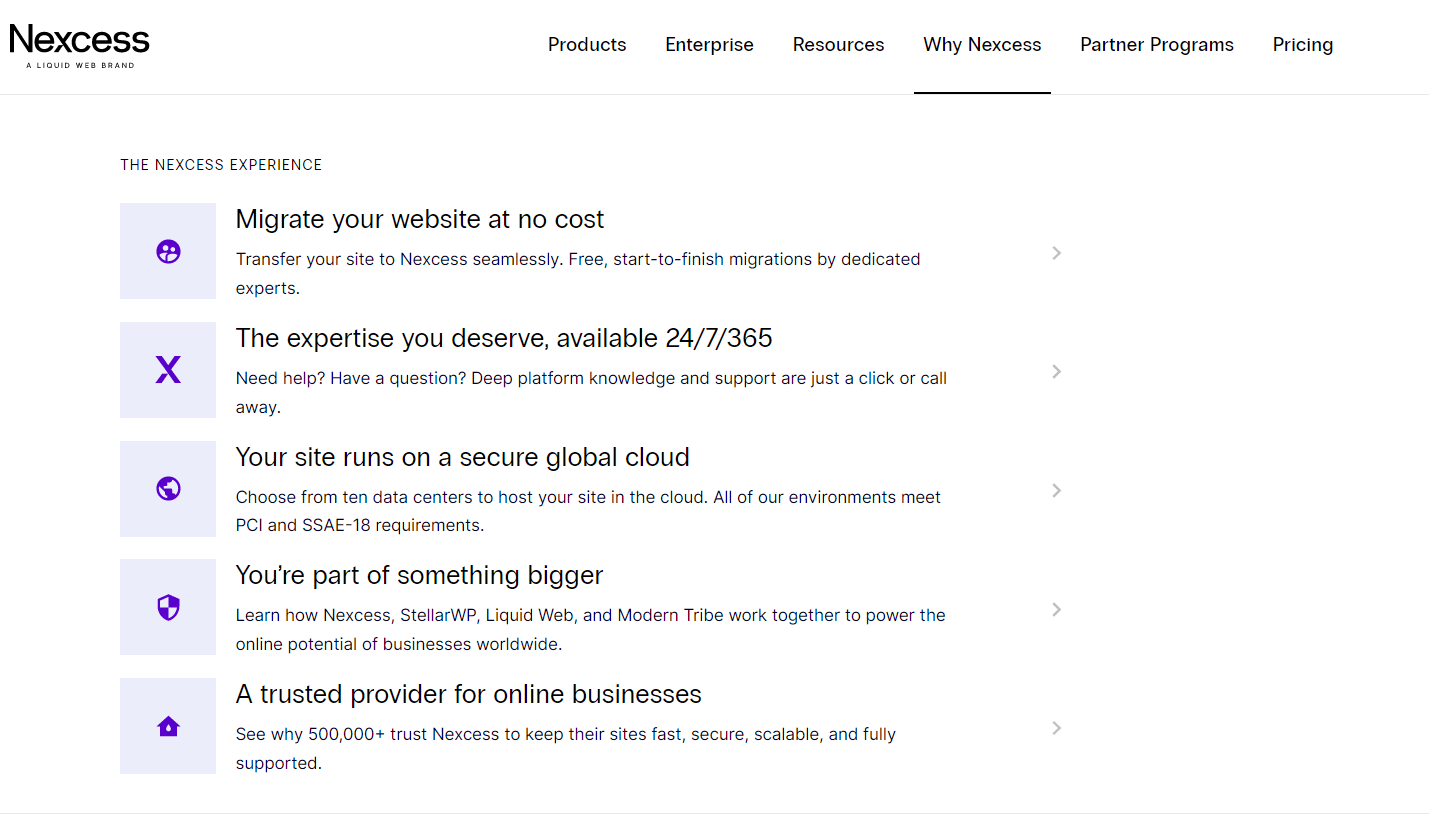The height and width of the screenshot is (814, 1429).
Task: Open the Partner Programs menu
Action: pyautogui.click(x=1157, y=45)
